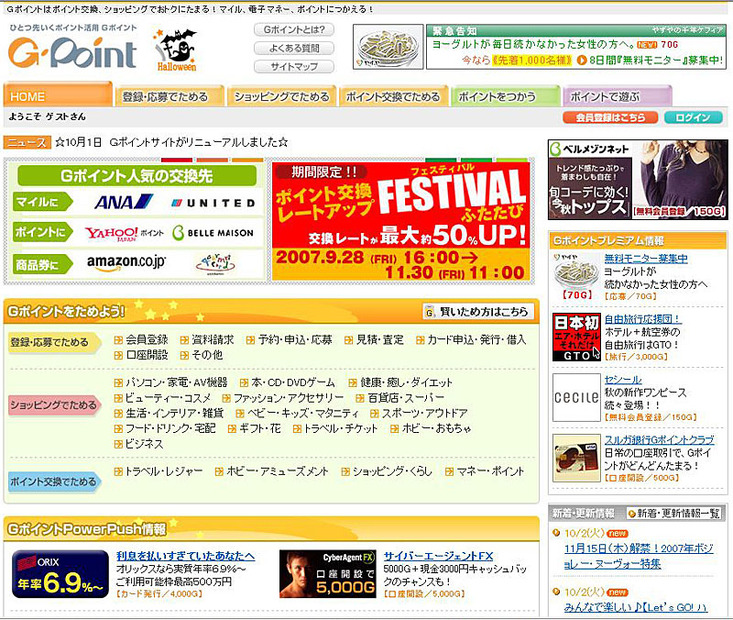
Task: Click the 賢いため方はこちら button
Action: [x=478, y=311]
